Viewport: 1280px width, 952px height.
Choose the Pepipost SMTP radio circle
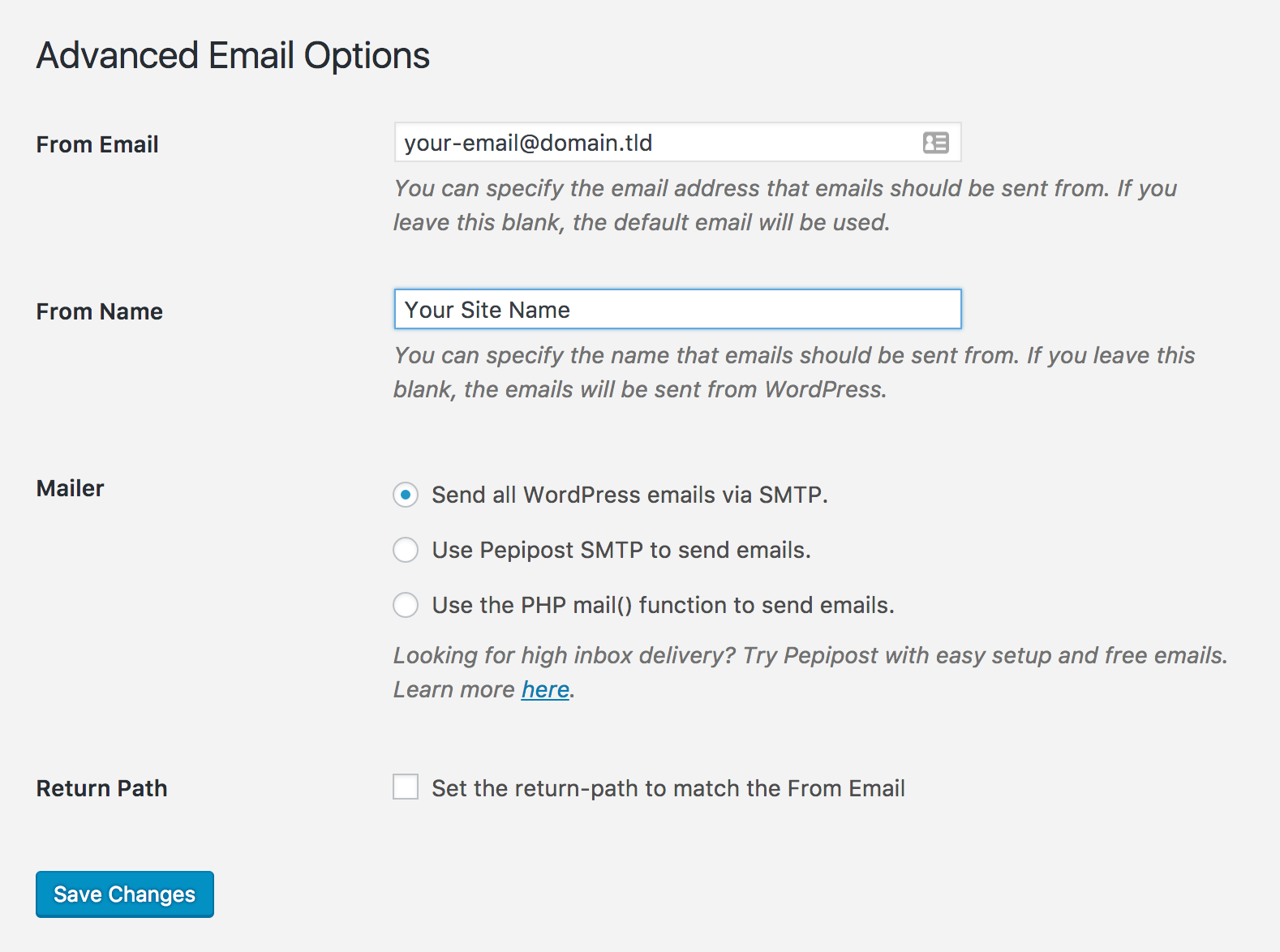click(x=406, y=550)
